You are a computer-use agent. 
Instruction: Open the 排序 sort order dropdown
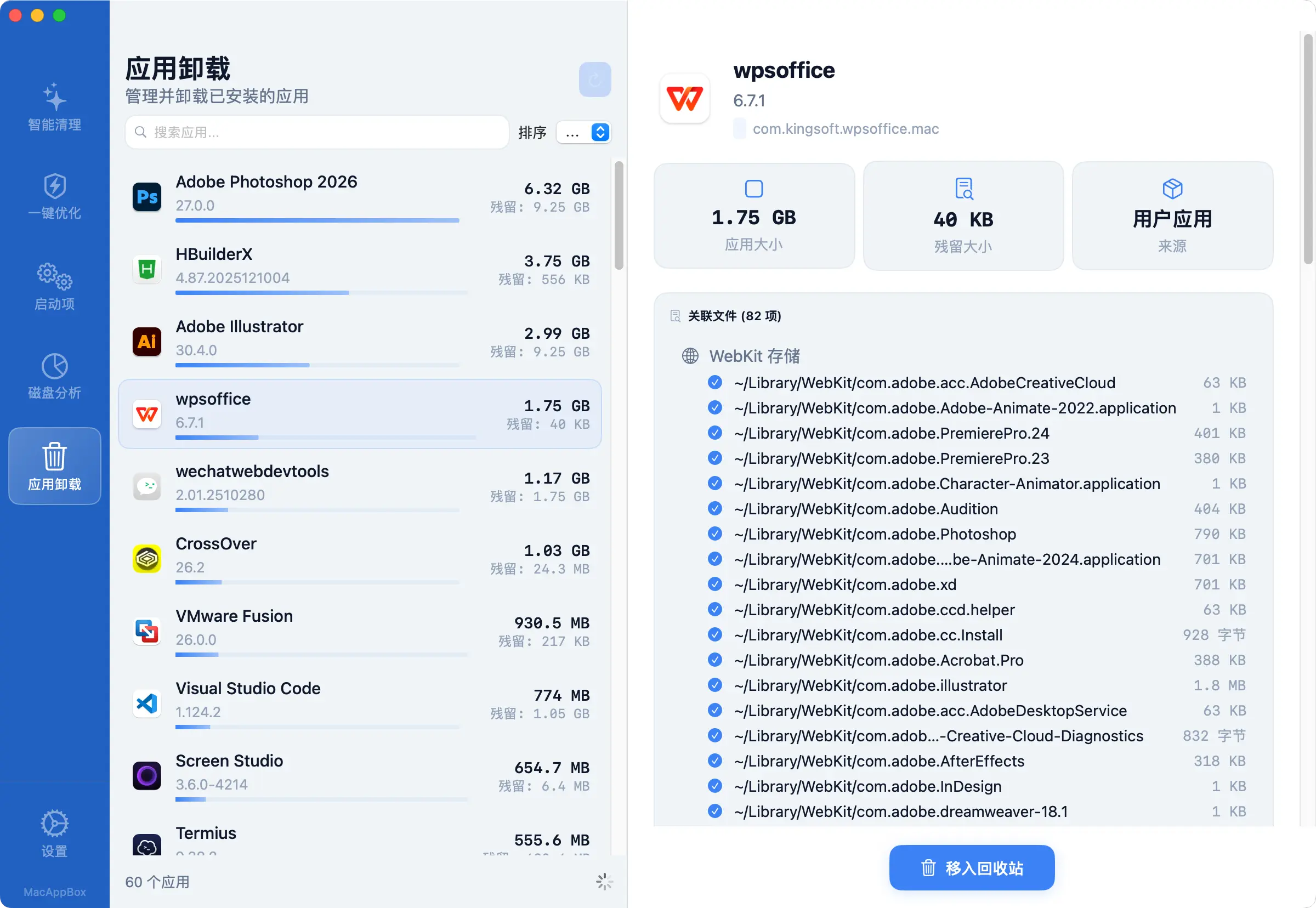point(583,133)
